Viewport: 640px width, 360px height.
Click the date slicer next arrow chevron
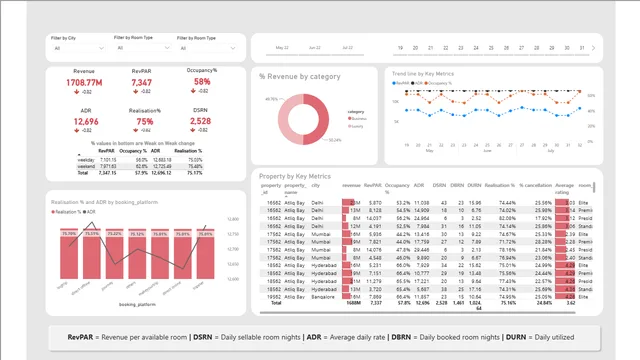click(x=593, y=48)
